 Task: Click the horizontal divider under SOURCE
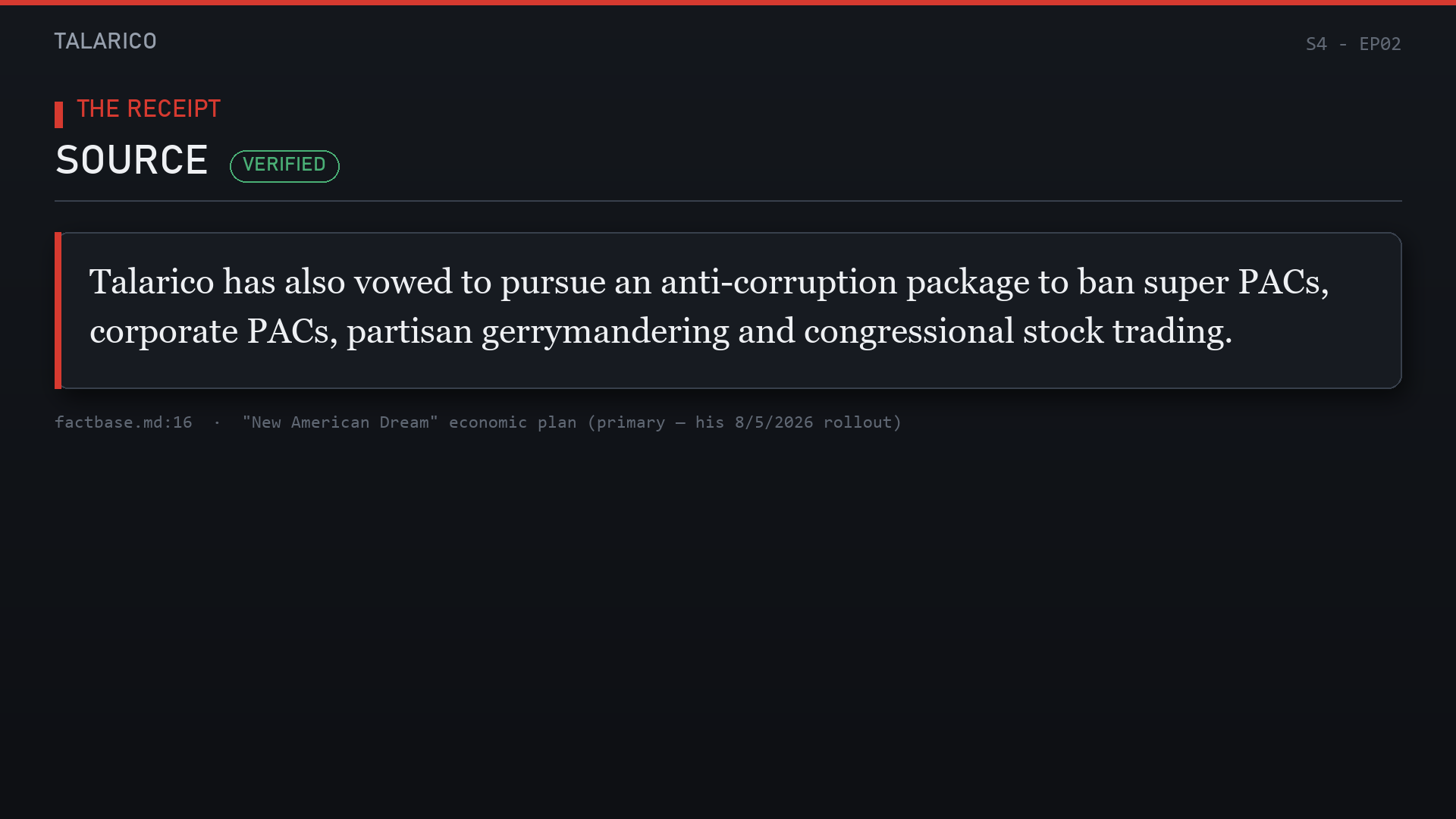[x=728, y=201]
